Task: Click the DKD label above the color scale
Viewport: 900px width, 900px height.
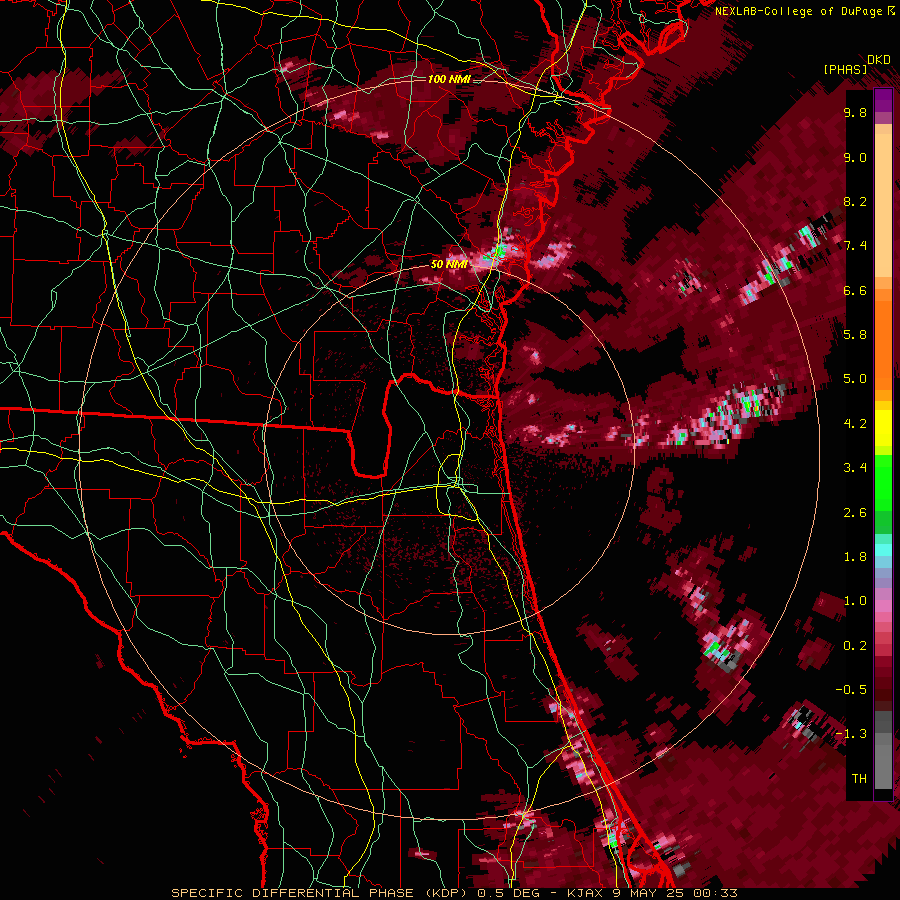Action: tap(878, 60)
